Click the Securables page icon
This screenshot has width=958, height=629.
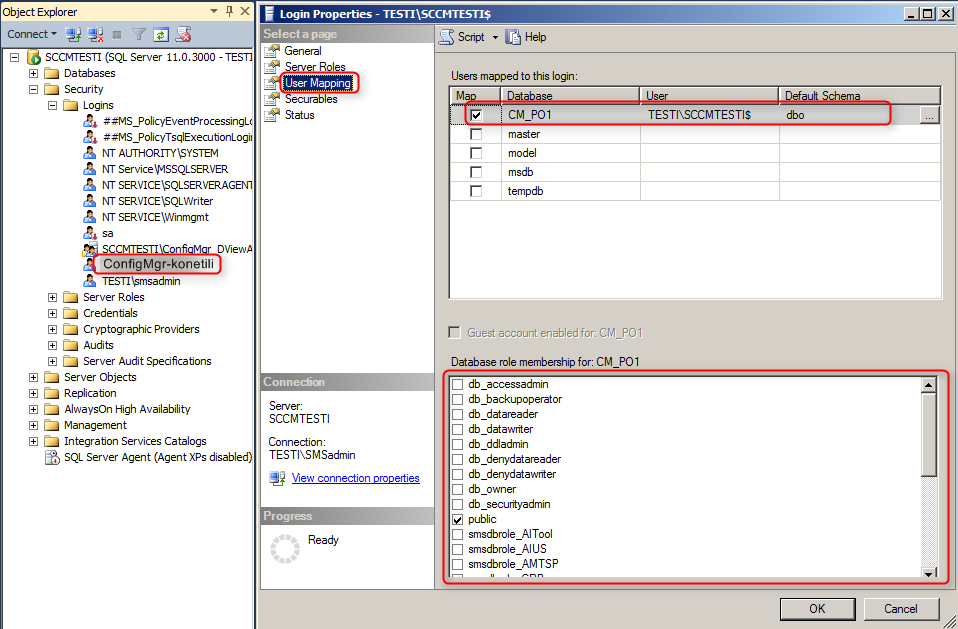(x=272, y=99)
